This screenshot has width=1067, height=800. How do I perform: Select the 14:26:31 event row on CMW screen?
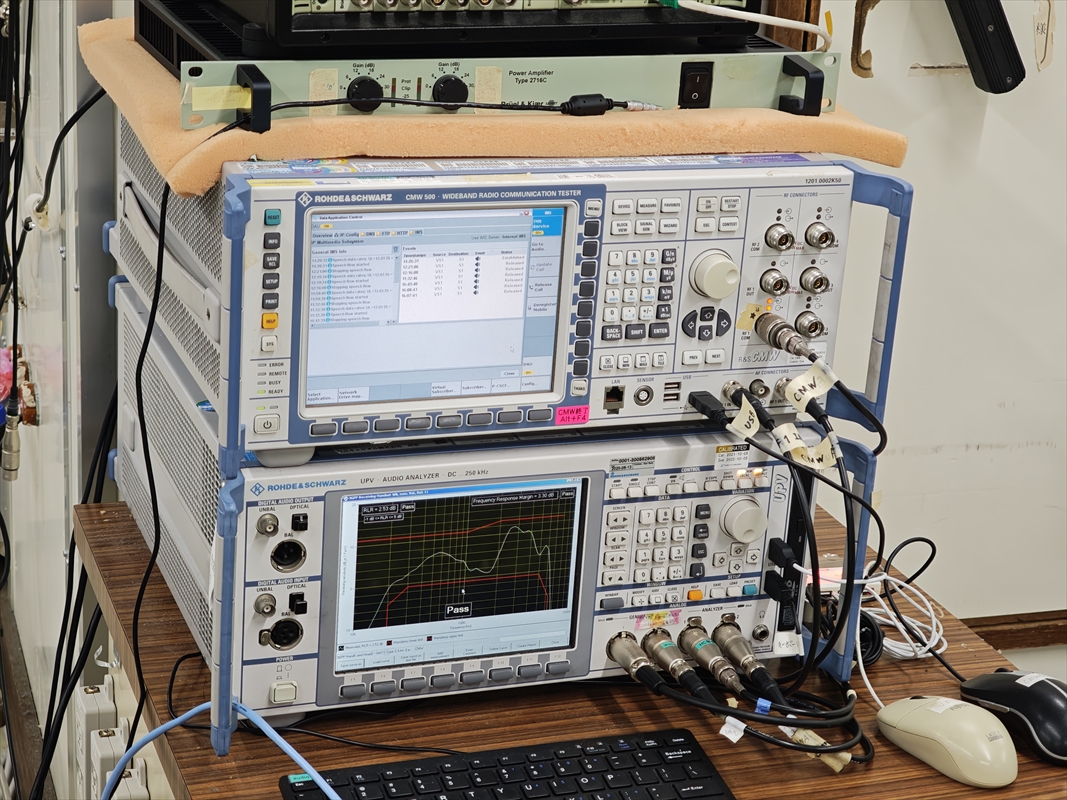463,260
